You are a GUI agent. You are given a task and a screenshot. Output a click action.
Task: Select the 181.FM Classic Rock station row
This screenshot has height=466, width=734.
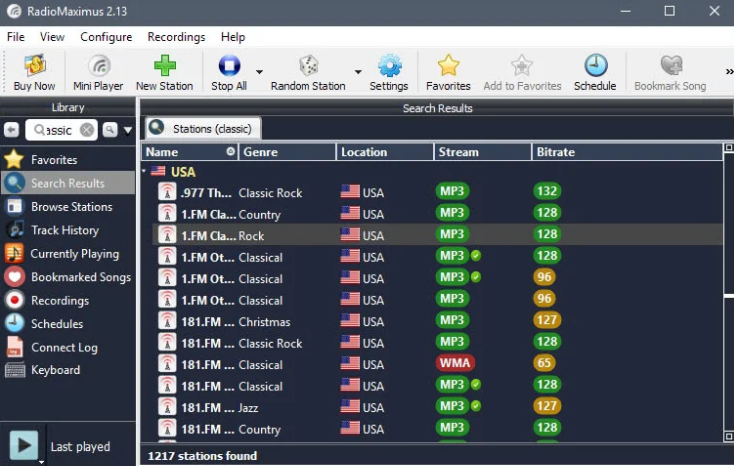[x=438, y=343]
